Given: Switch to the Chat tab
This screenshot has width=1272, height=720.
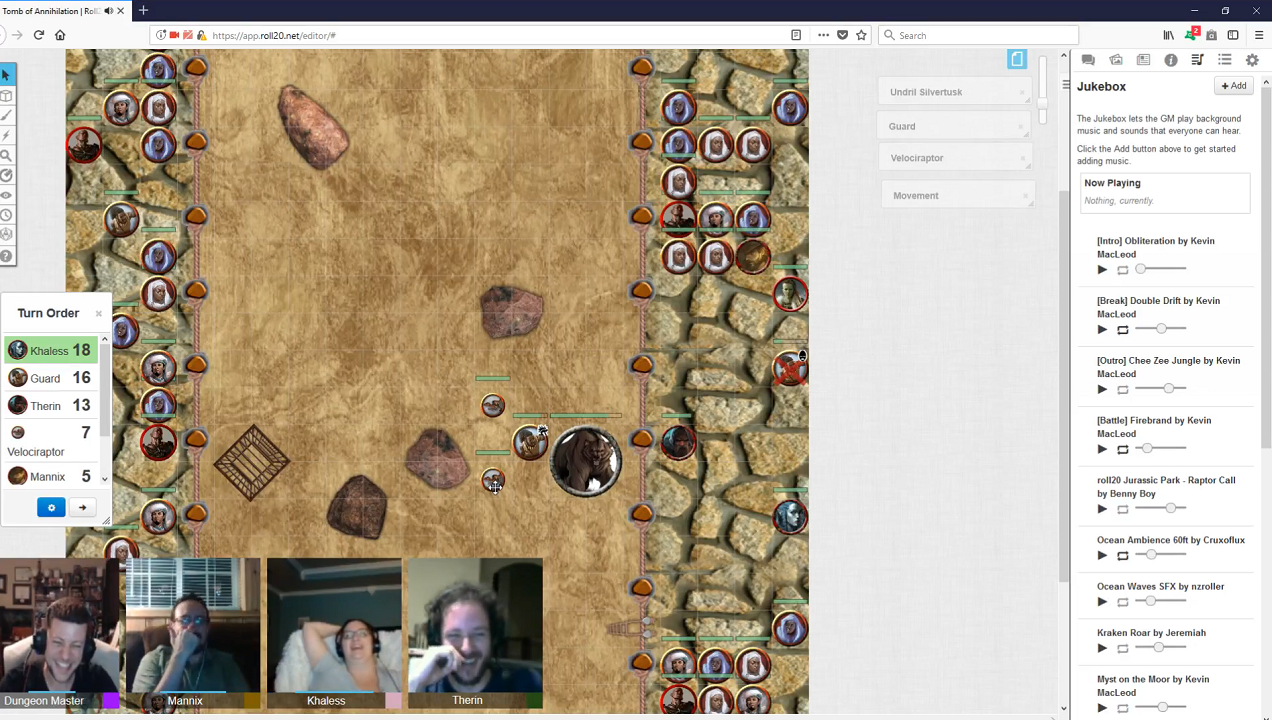Looking at the screenshot, I should coord(1089,60).
